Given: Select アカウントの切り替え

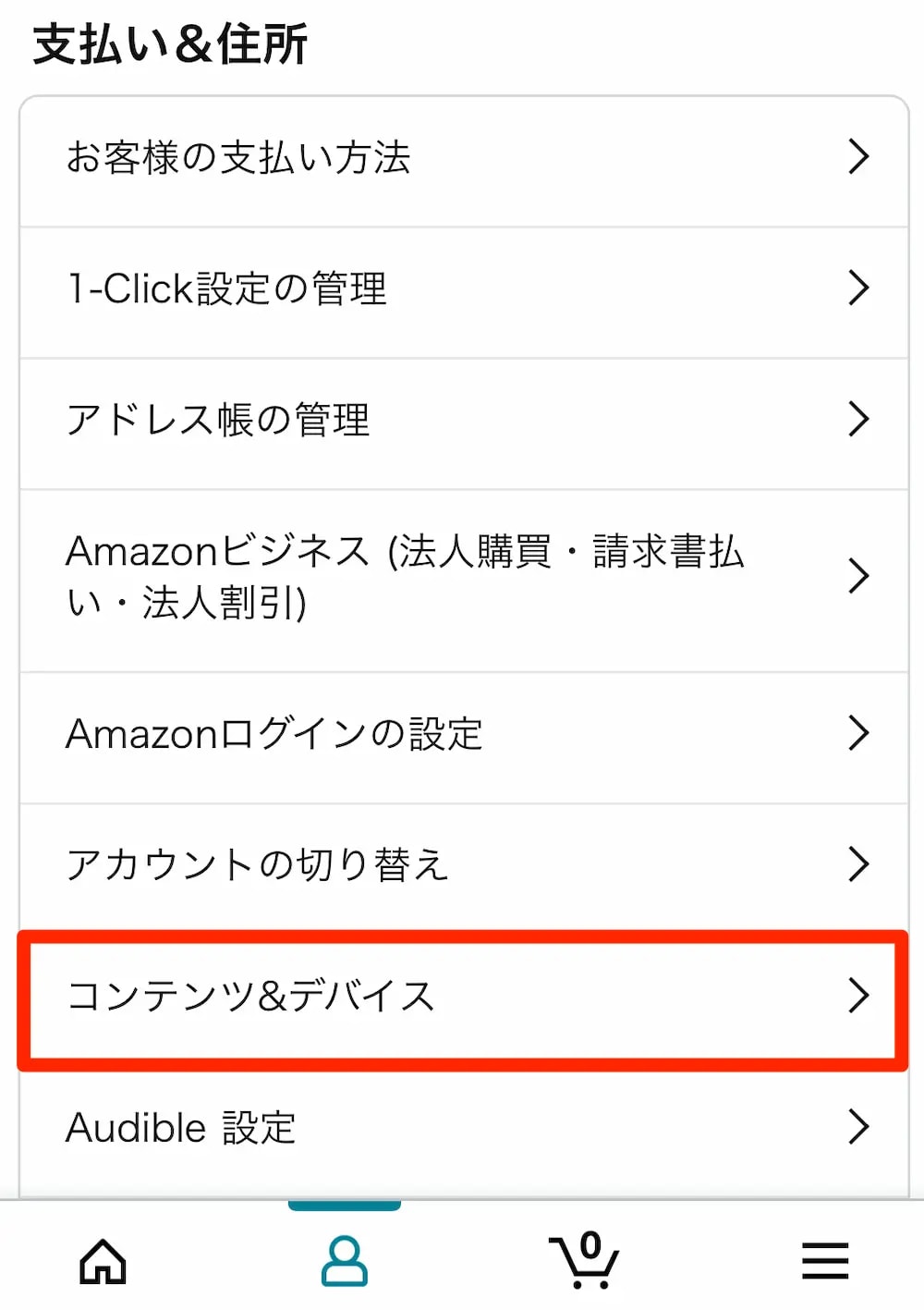Looking at the screenshot, I should tap(258, 866).
